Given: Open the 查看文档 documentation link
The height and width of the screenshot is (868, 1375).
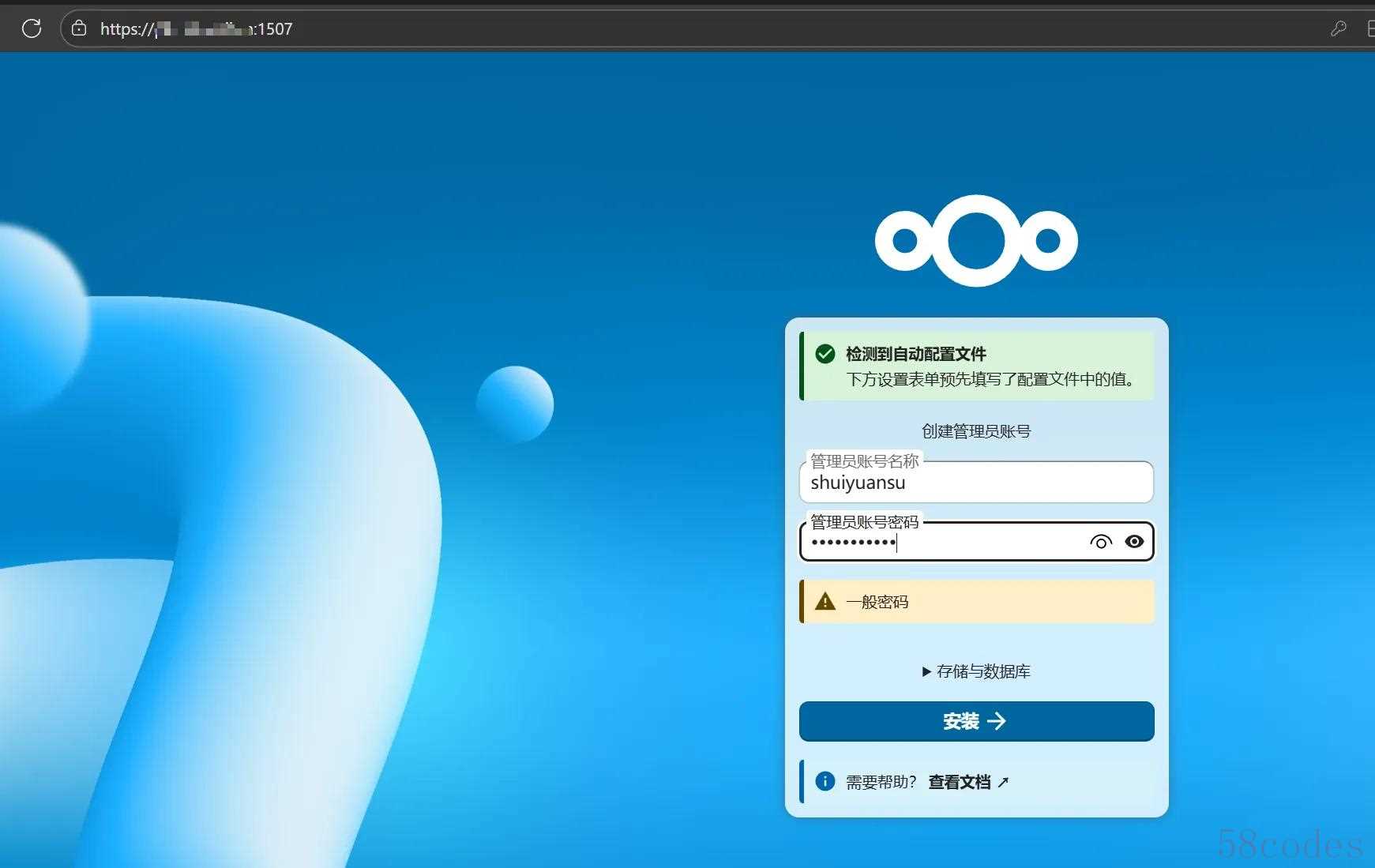Looking at the screenshot, I should [959, 782].
